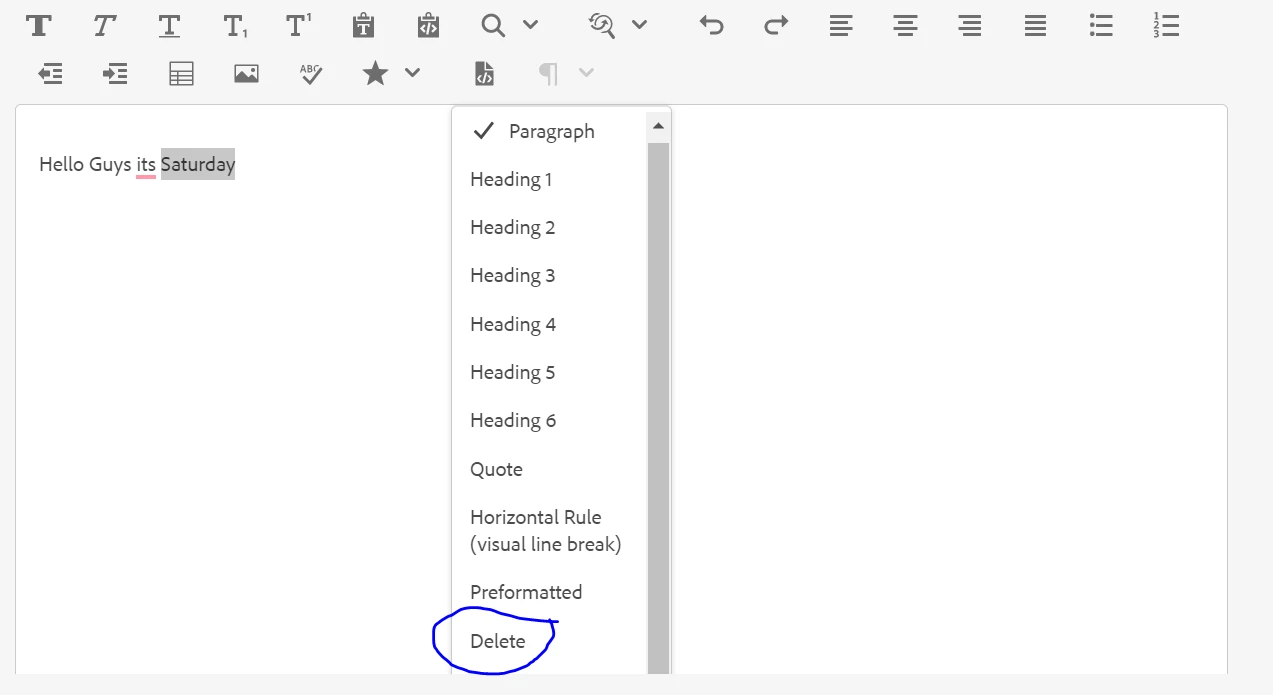Image resolution: width=1273 pixels, height=695 pixels.
Task: Click the paragraph formats pilcrow icon
Action: click(x=548, y=73)
